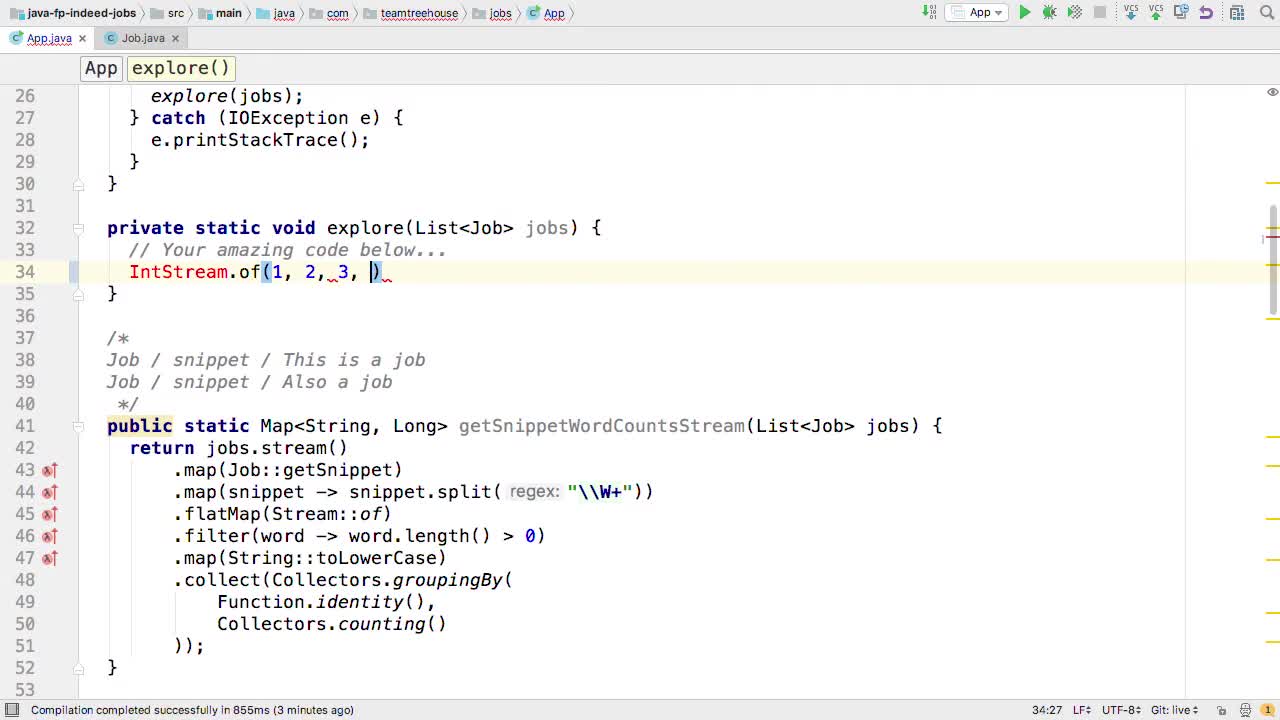This screenshot has height=720, width=1280.
Task: Toggle read-only mode with the lock icon
Action: coord(1222,710)
